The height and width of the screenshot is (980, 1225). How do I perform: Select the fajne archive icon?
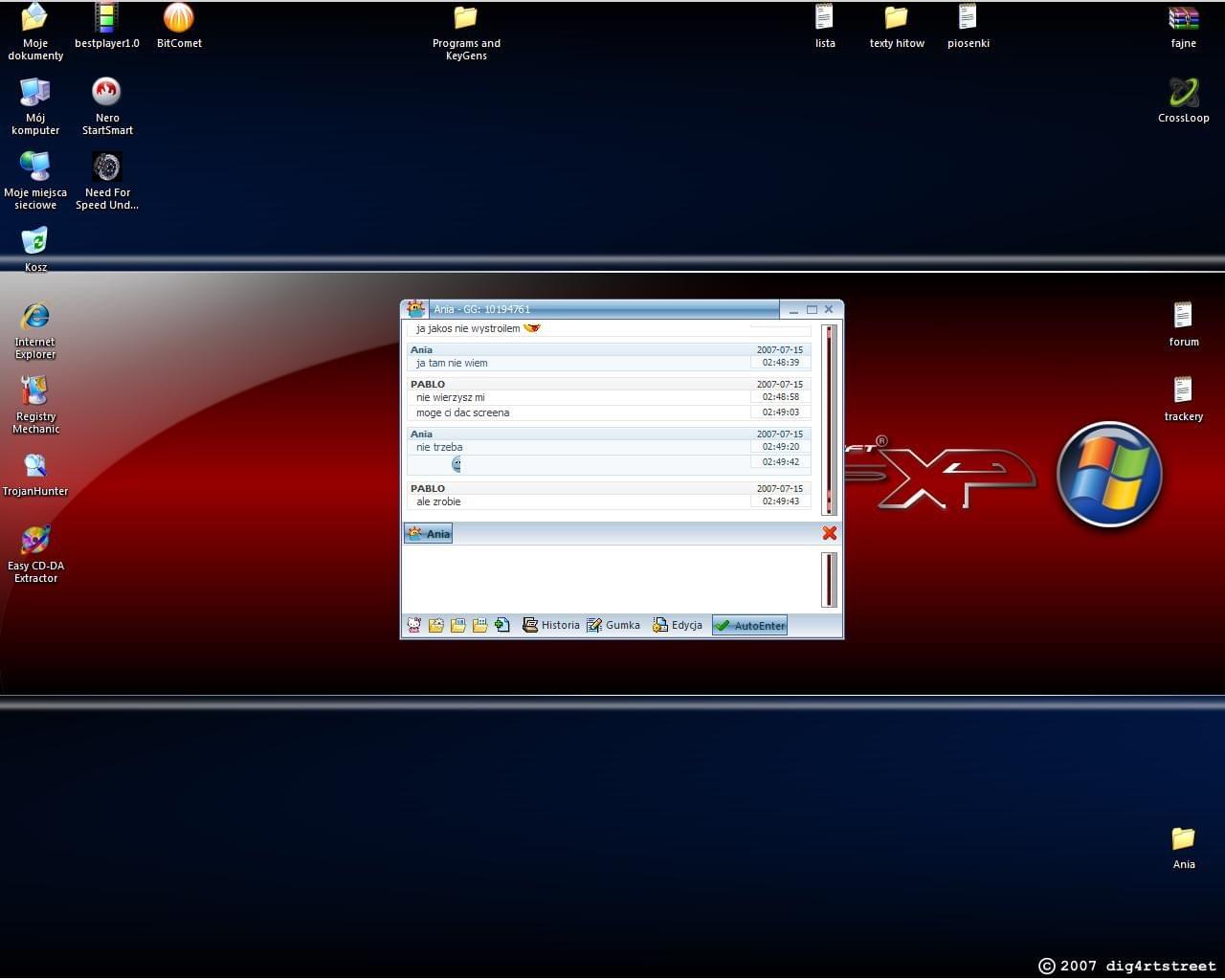click(x=1184, y=26)
